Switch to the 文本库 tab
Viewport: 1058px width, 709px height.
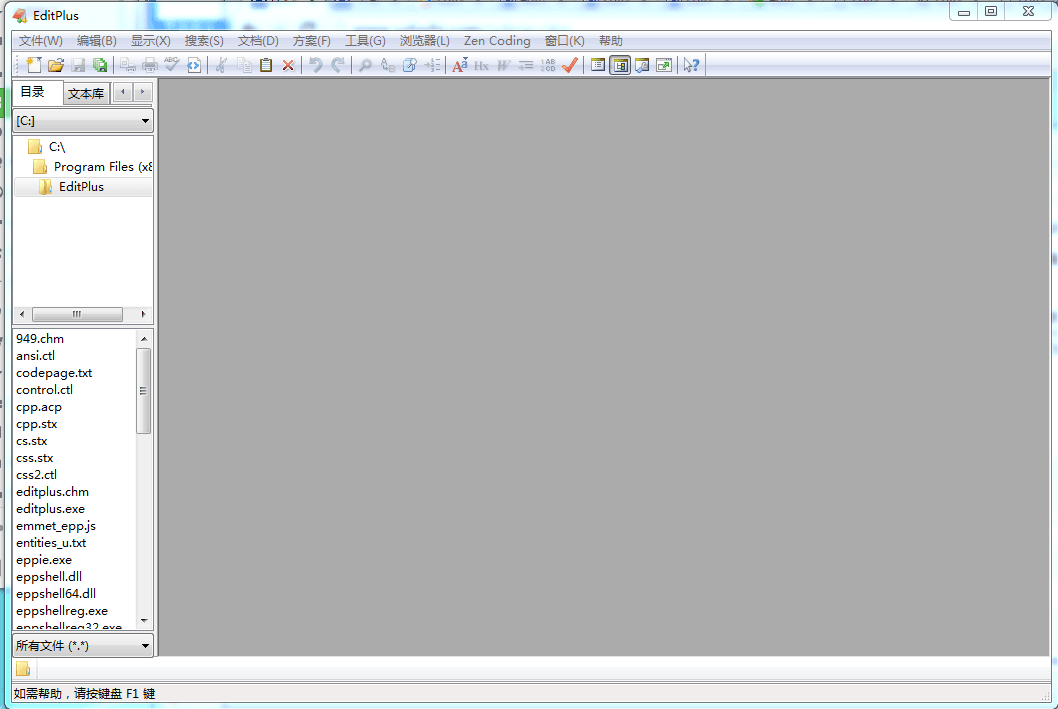tap(86, 94)
